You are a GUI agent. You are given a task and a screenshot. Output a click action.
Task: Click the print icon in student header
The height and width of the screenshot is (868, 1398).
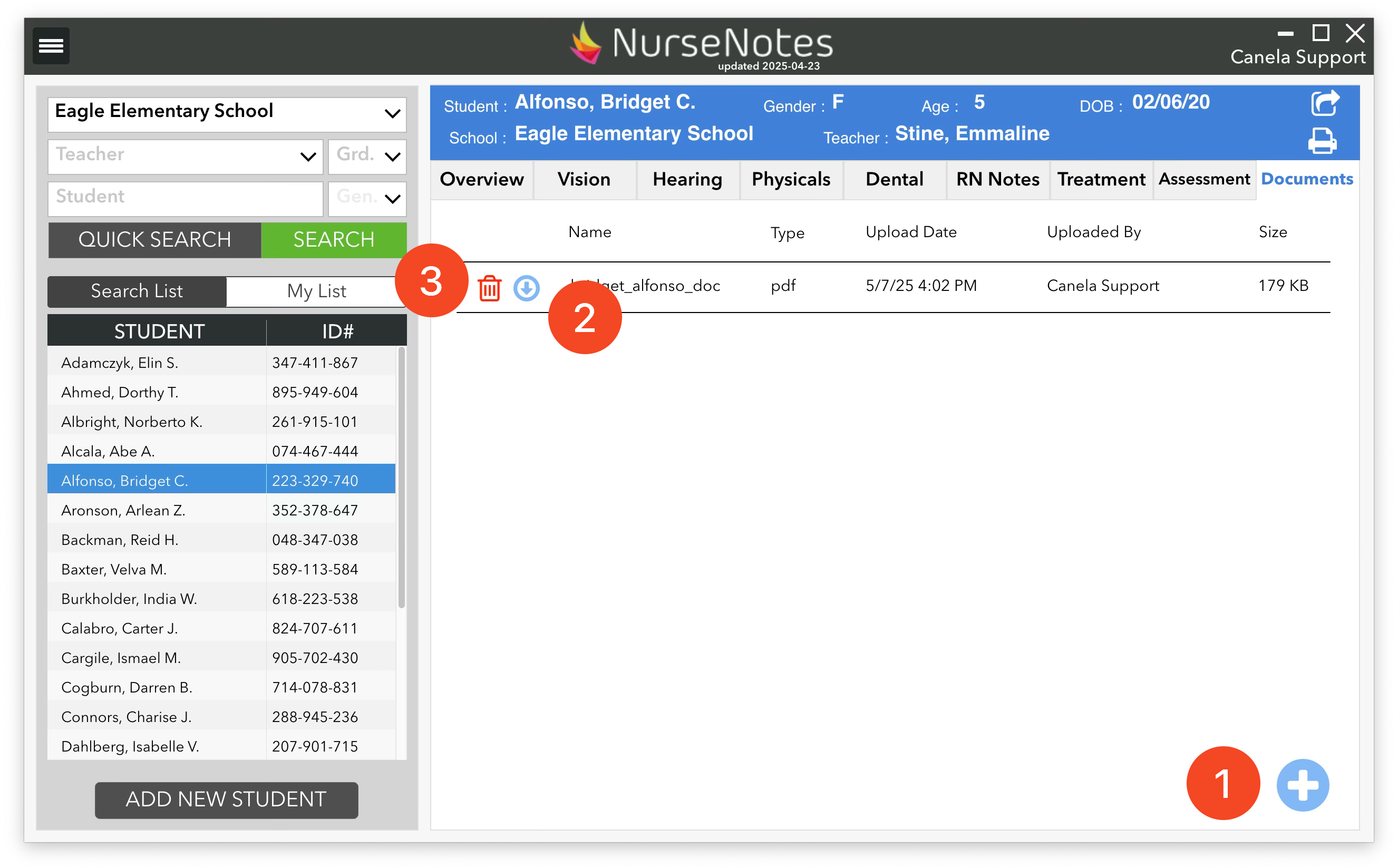tap(1322, 141)
